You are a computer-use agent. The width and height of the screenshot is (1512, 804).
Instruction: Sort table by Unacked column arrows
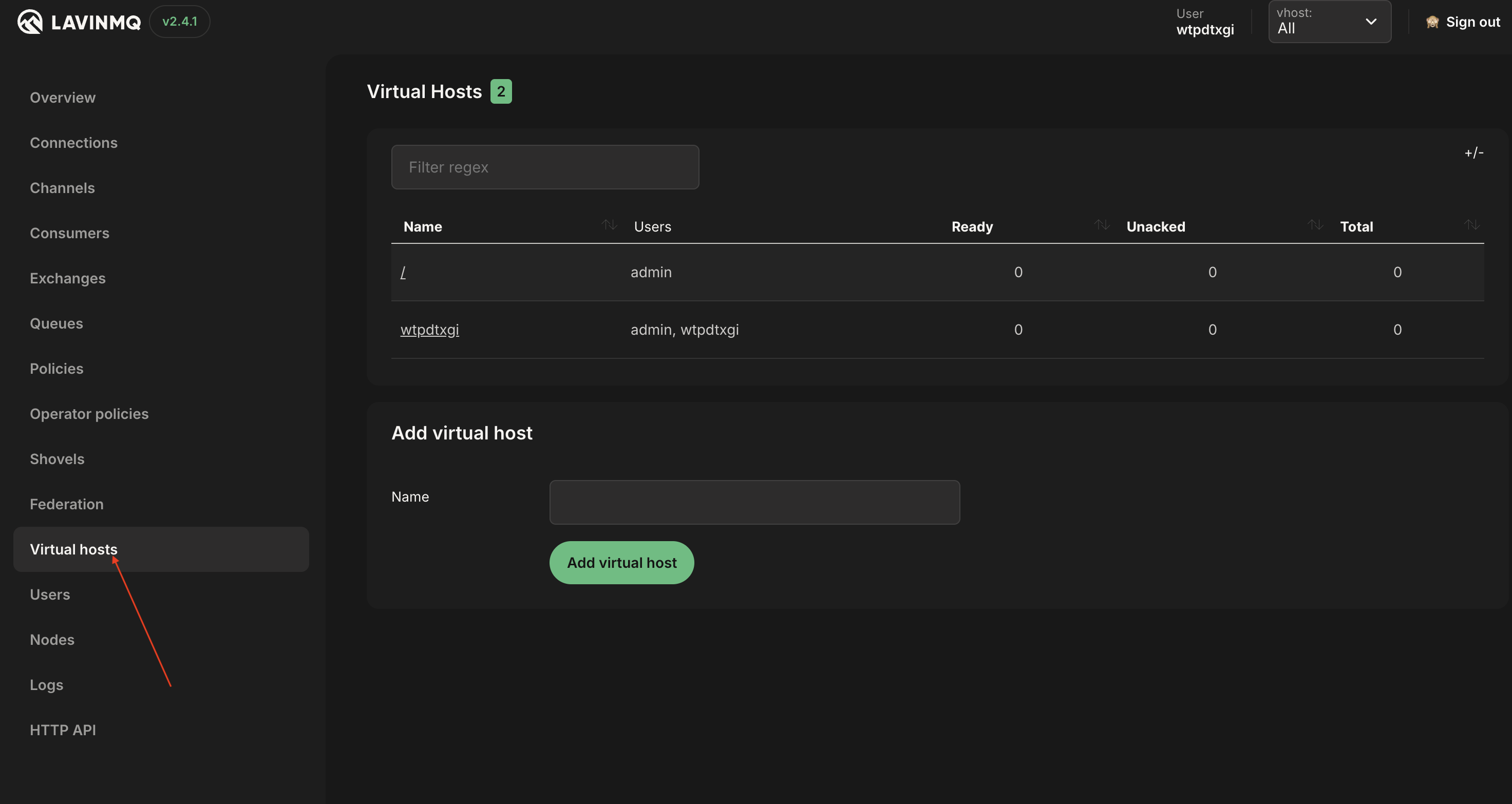coord(1315,225)
